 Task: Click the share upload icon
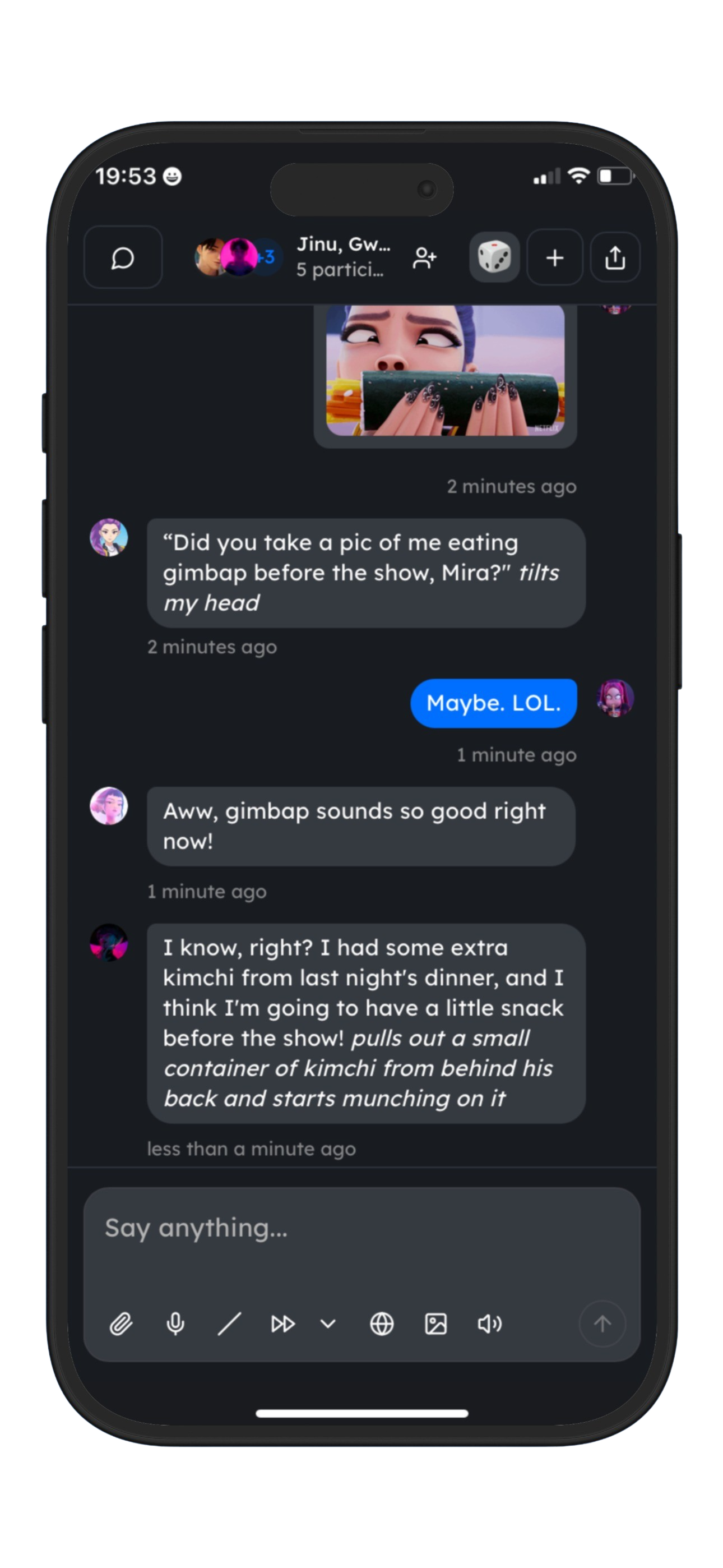pos(615,257)
